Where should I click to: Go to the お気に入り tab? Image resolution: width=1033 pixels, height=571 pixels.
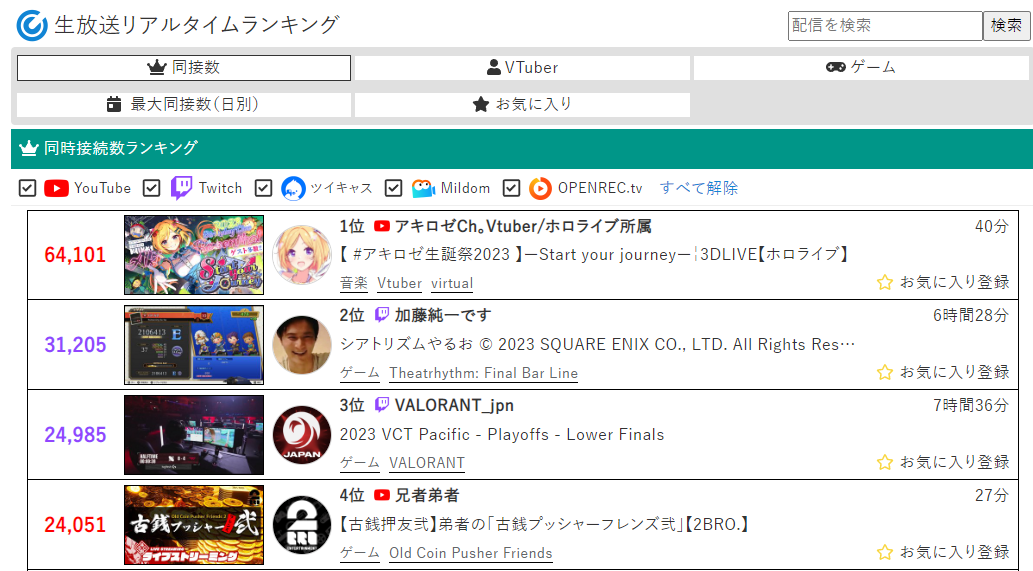point(522,105)
